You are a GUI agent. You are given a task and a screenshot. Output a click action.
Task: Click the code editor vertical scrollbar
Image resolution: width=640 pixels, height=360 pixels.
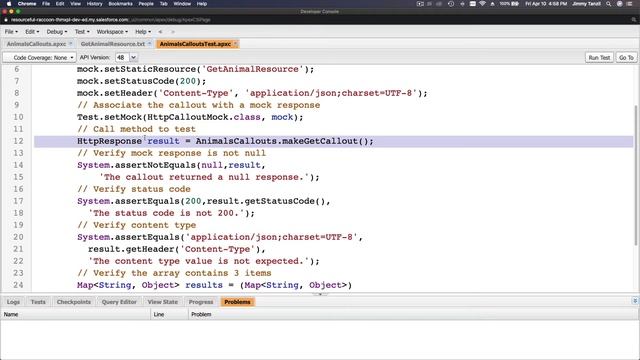pos(636,176)
